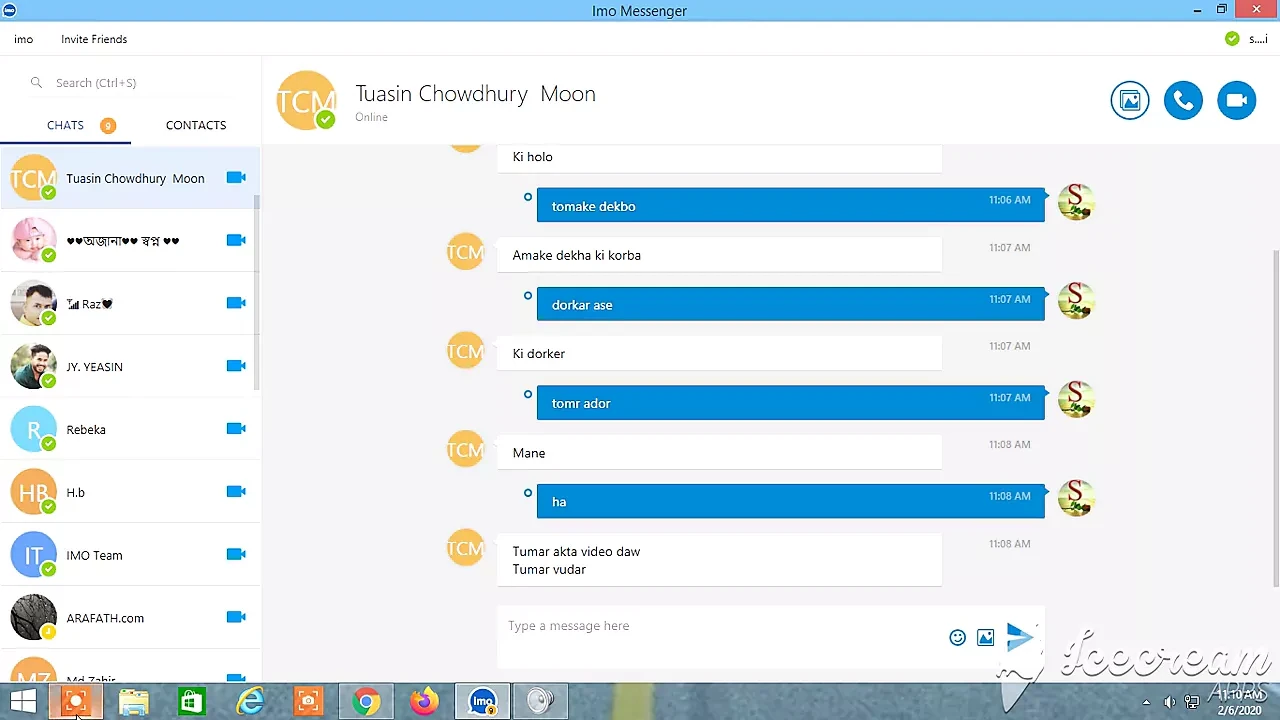
Task: Select the 'Ki dorker' received message
Action: pyautogui.click(x=719, y=354)
